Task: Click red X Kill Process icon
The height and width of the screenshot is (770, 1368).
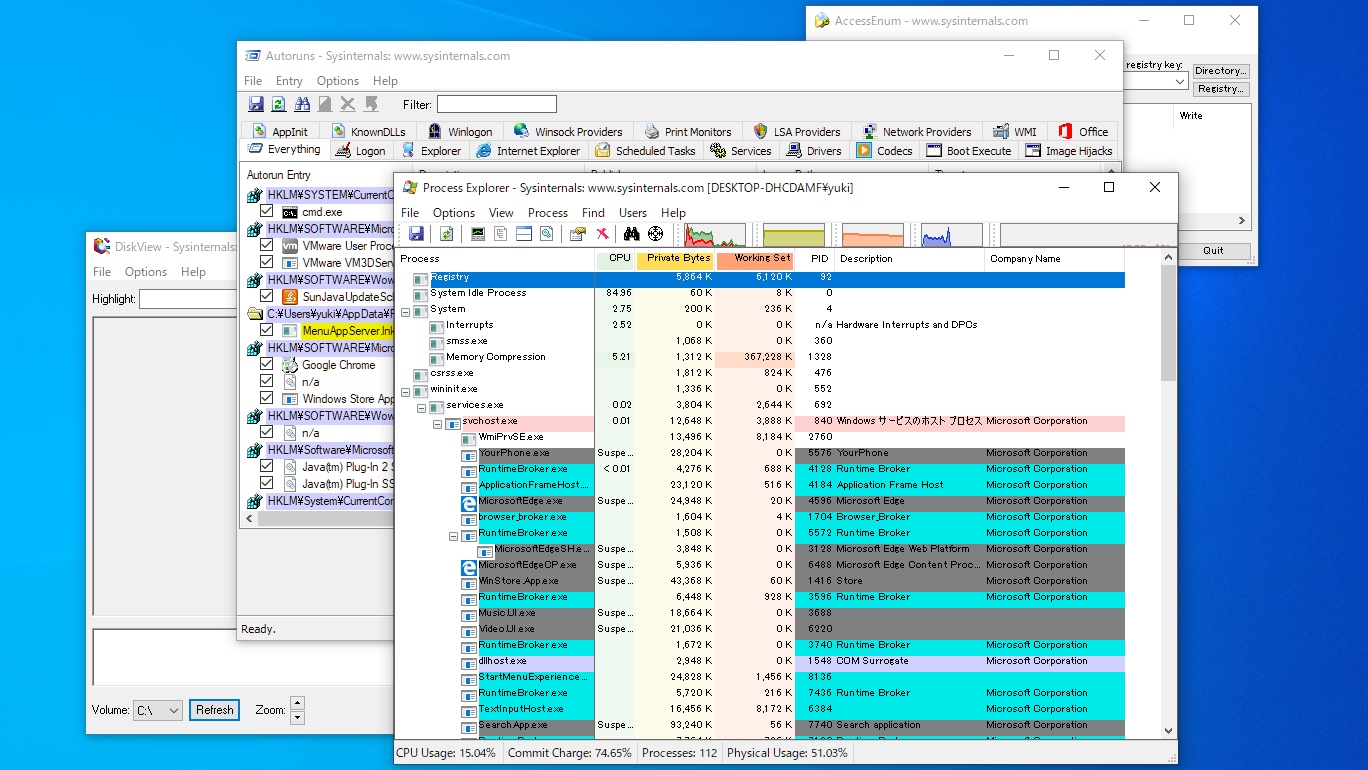Action: pos(602,234)
